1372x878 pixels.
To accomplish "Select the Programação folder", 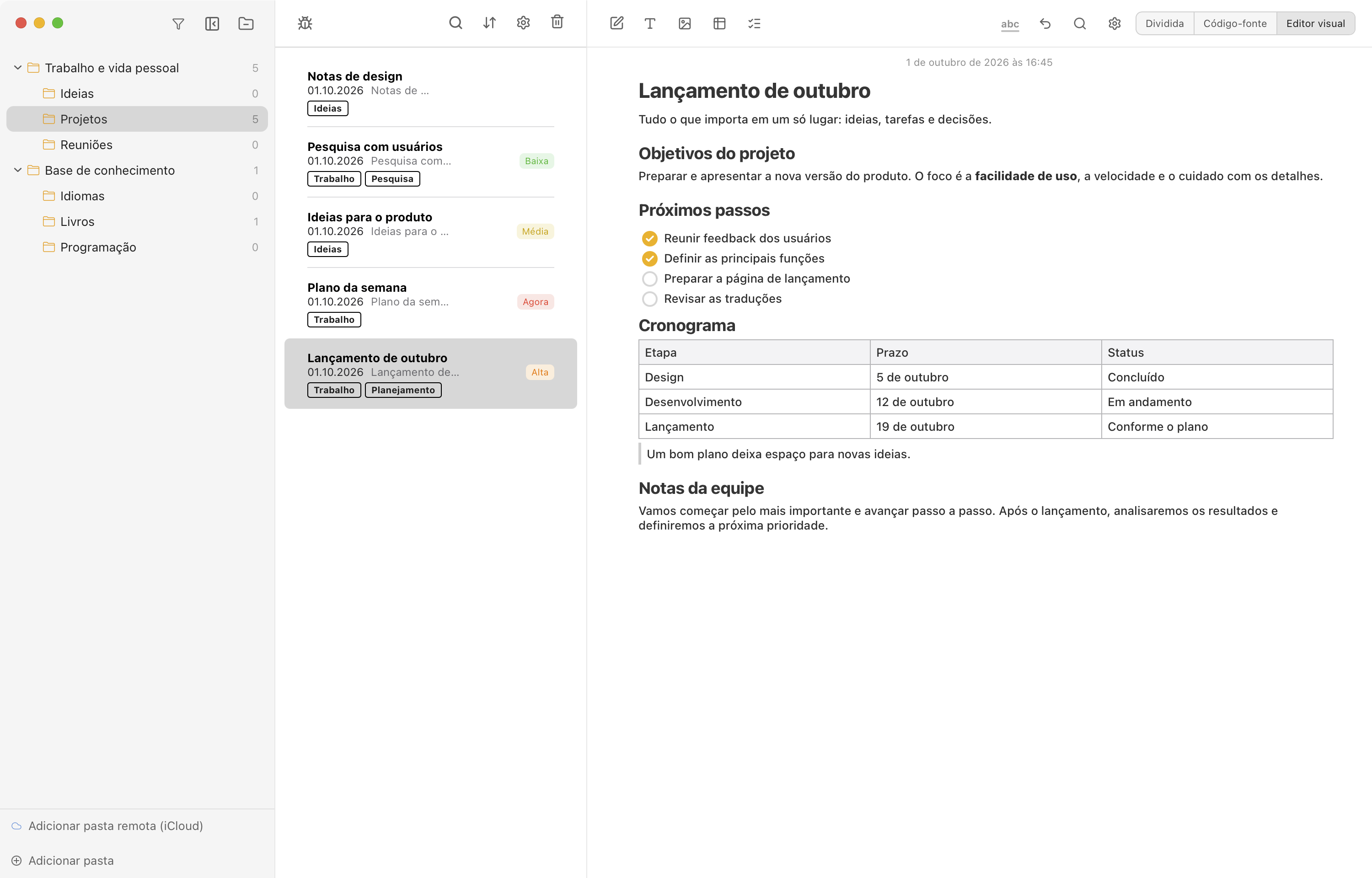I will coord(137,247).
